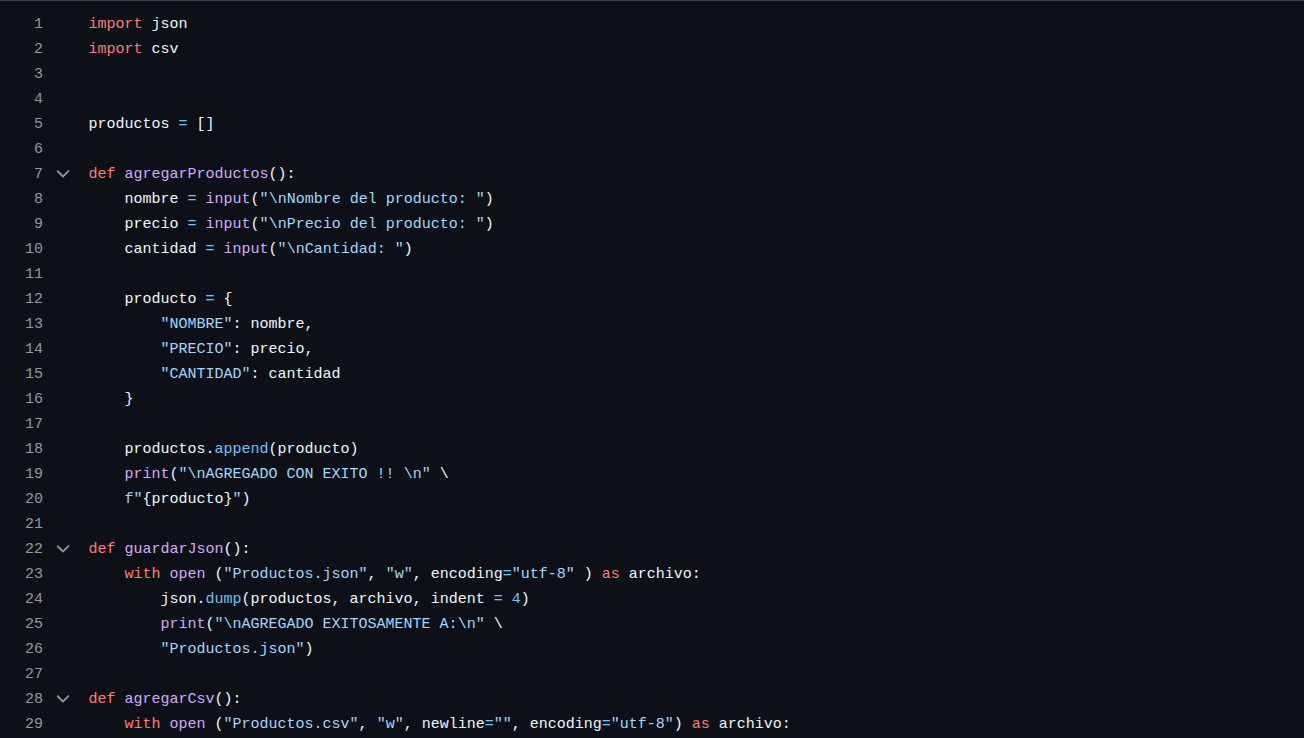Select line number 5 in the gutter

38,123
